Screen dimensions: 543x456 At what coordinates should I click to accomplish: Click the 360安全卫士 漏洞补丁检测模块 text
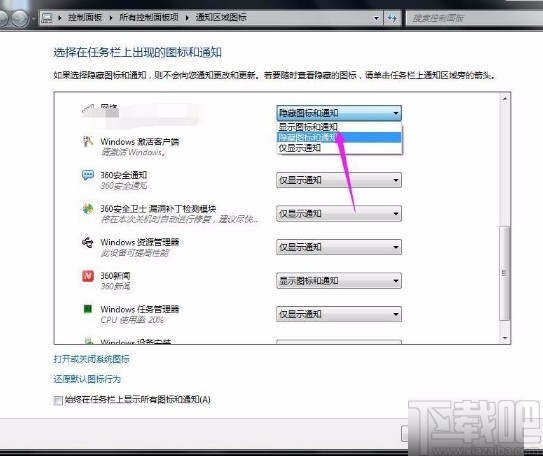[x=158, y=209]
